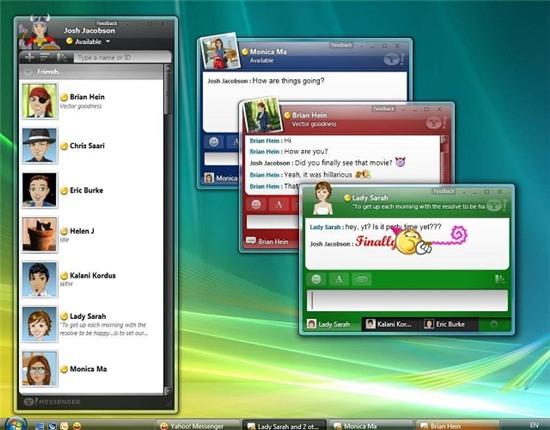Open font formatting in Brian Hein window

click(x=279, y=204)
